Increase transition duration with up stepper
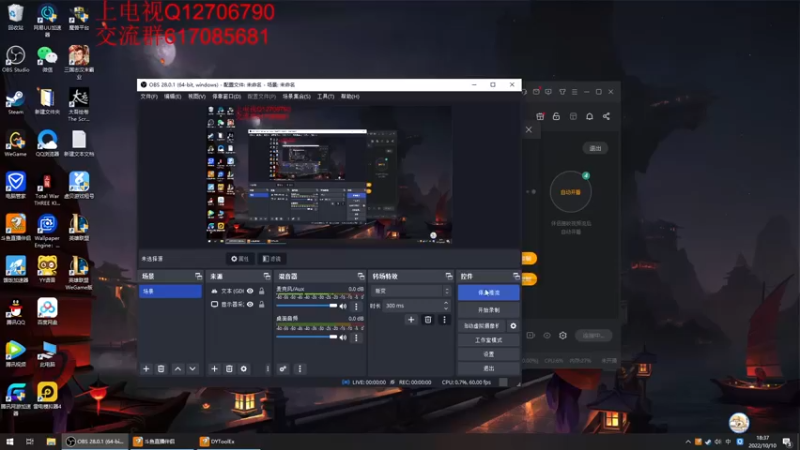This screenshot has height=450, width=800. click(446, 303)
